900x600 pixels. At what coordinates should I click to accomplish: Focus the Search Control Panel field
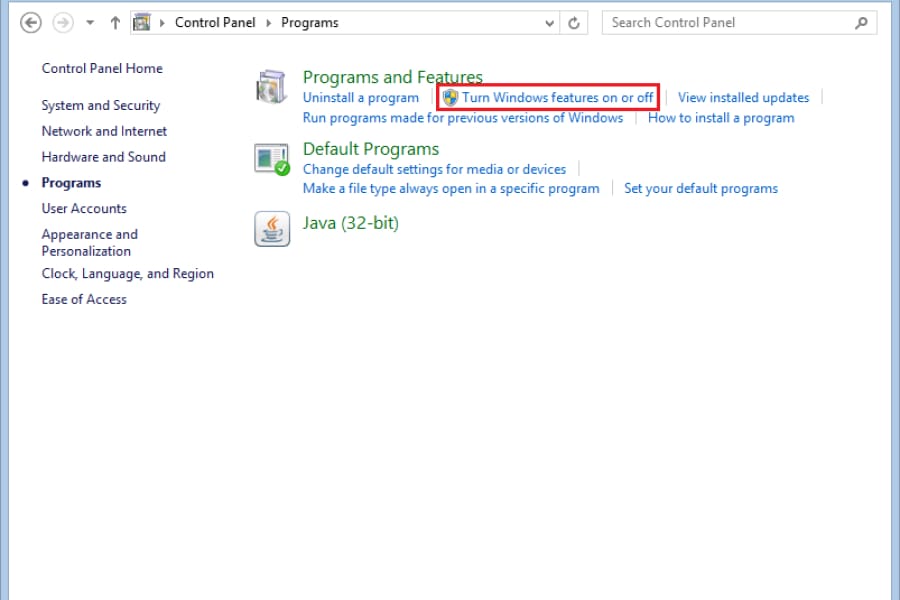click(739, 22)
